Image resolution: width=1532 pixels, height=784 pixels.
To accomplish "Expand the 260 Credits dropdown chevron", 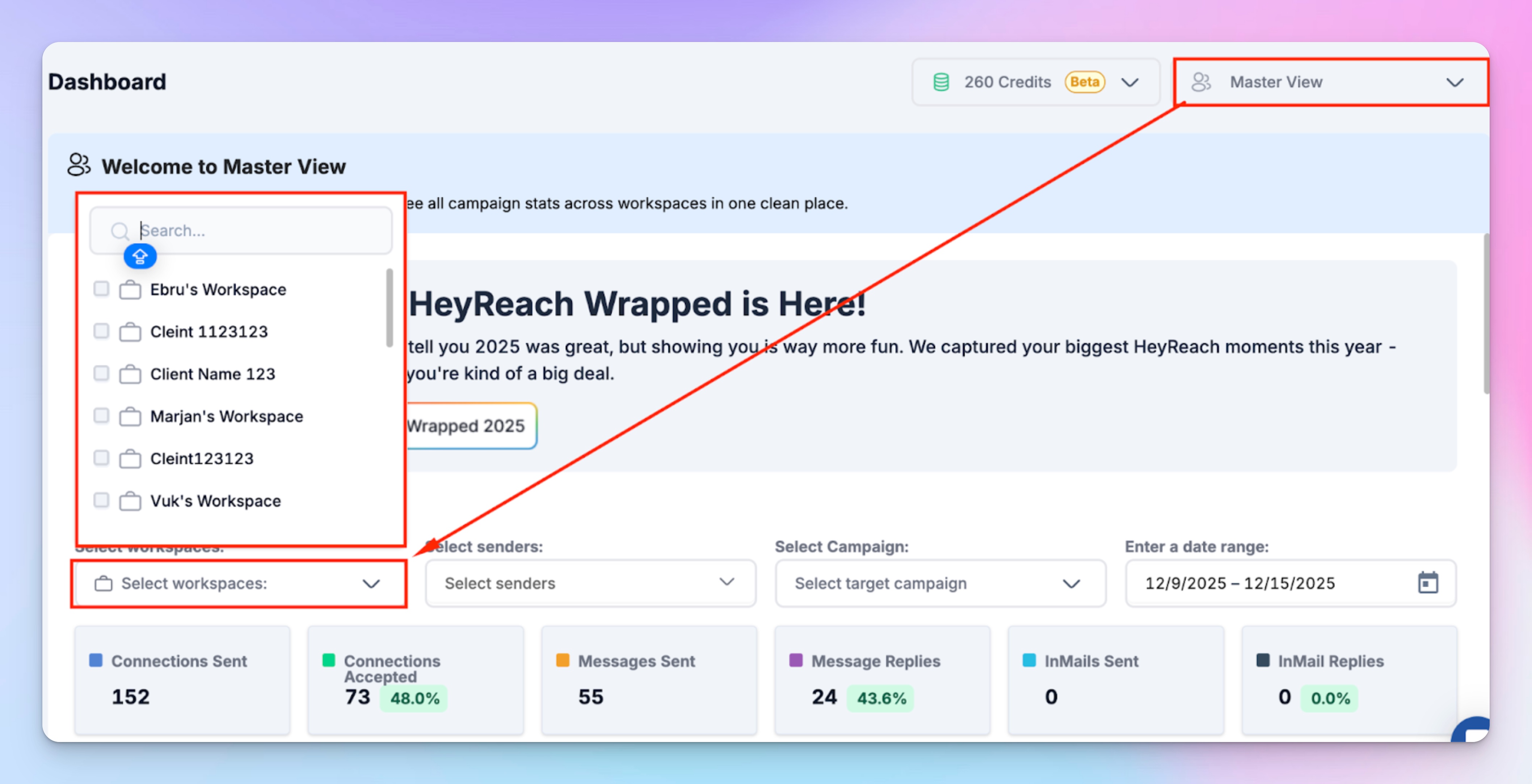I will click(1129, 82).
